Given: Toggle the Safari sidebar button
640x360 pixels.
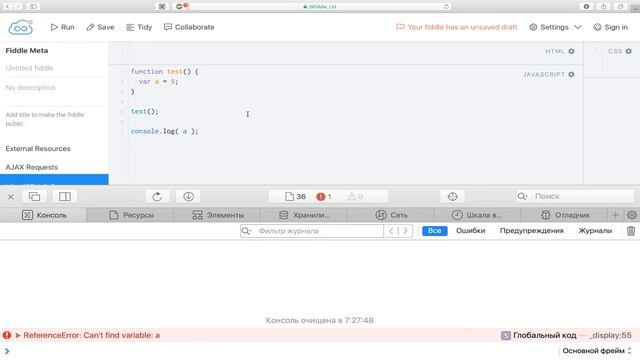Looking at the screenshot, I should pos(33,6).
